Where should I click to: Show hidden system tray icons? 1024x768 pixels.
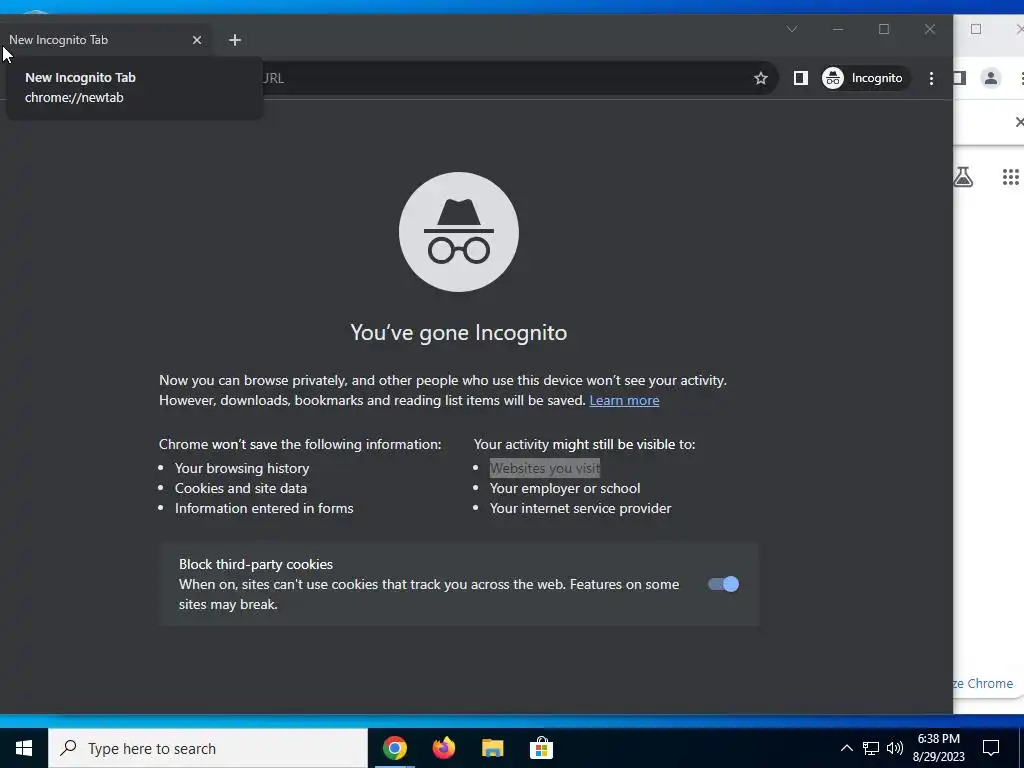pyautogui.click(x=846, y=748)
